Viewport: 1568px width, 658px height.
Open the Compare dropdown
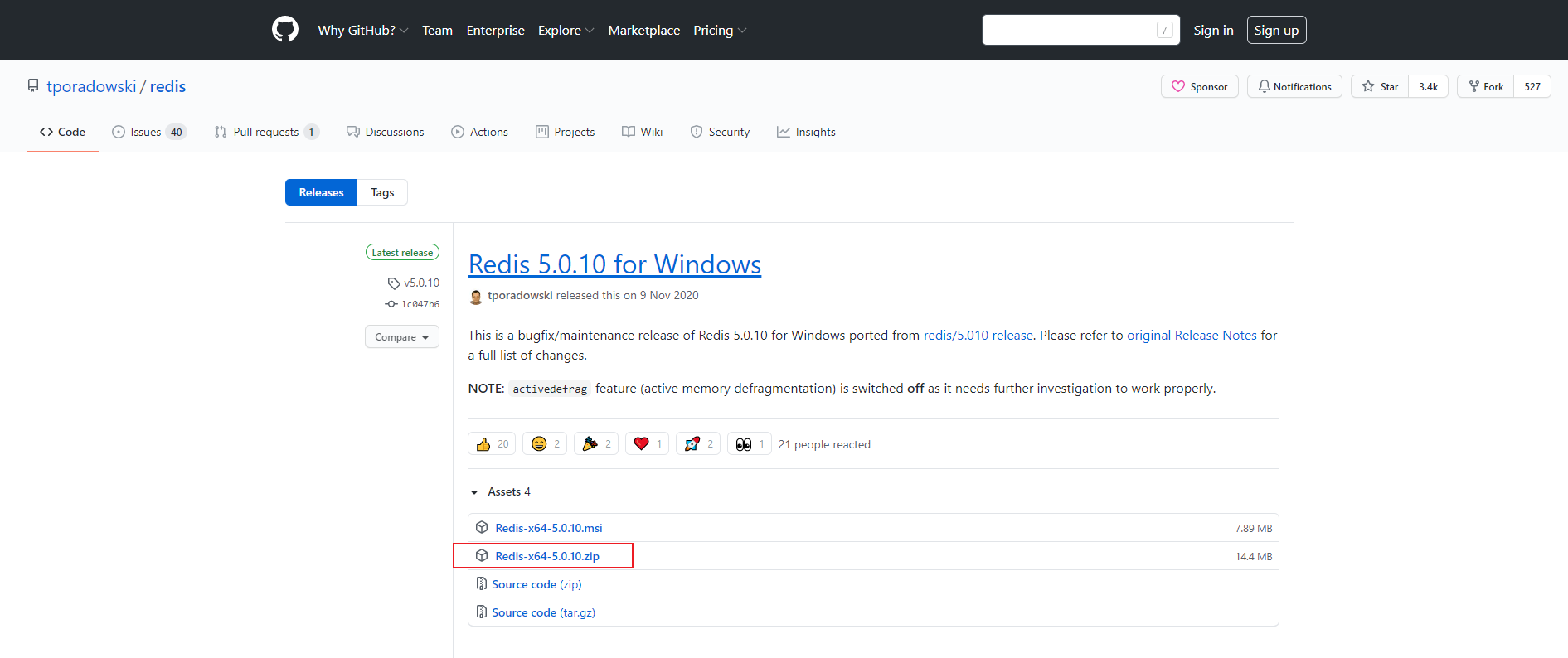click(402, 337)
